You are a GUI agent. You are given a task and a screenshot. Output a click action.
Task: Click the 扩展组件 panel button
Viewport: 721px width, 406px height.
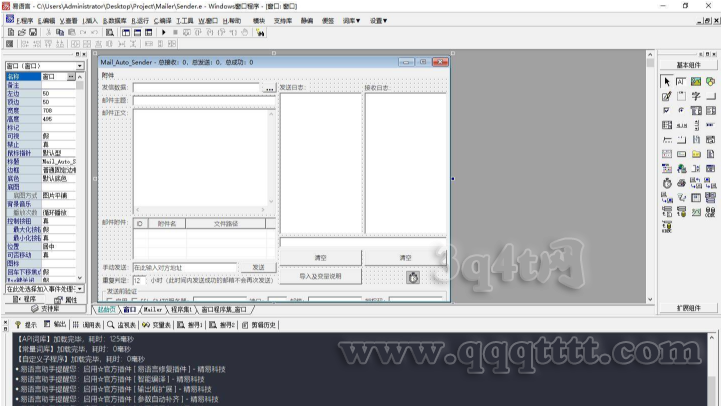pyautogui.click(x=688, y=308)
